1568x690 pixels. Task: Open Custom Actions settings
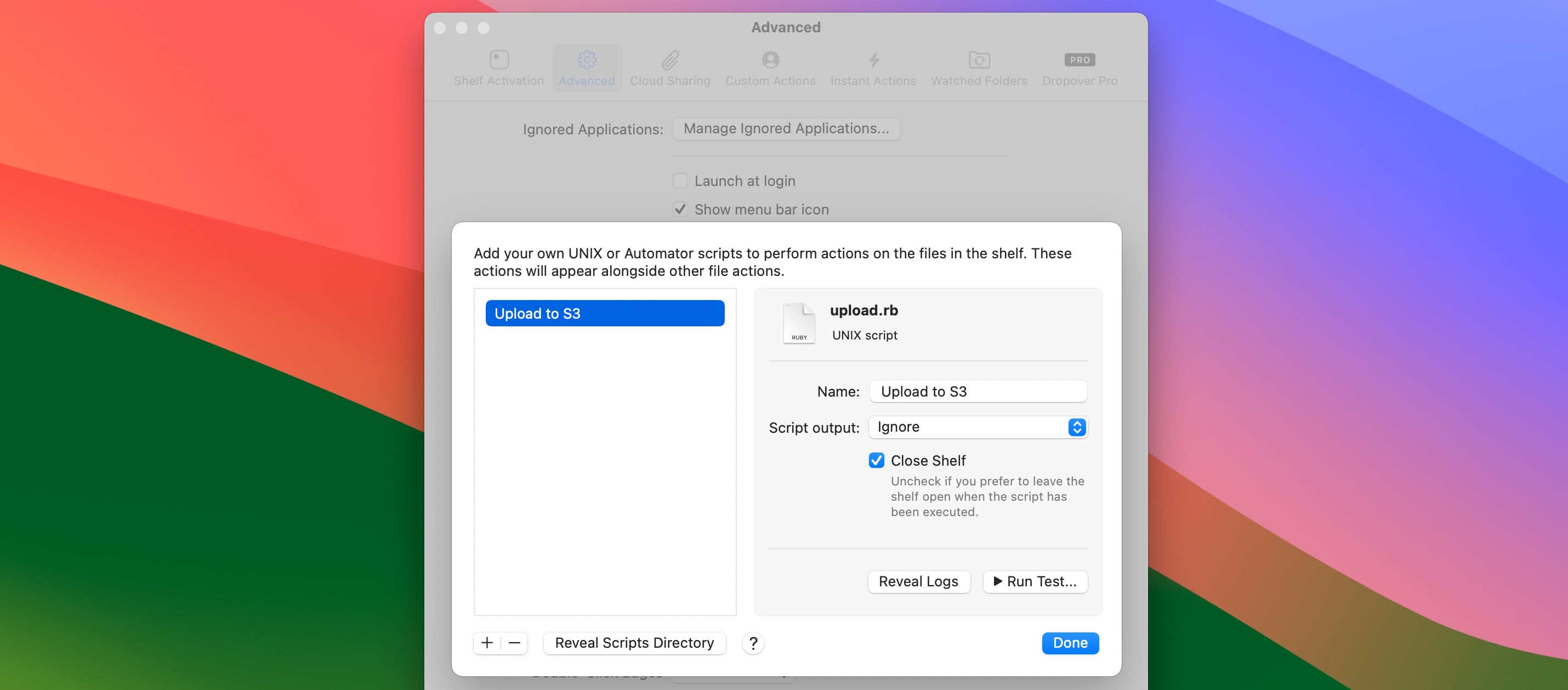point(770,60)
